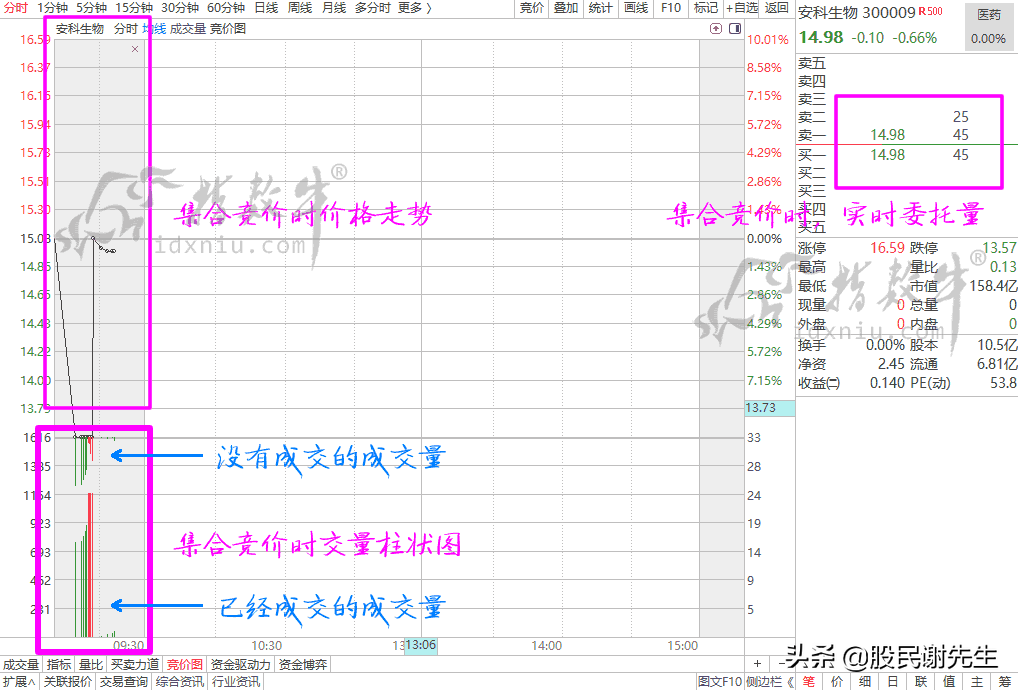Open the 医药 sector box
Screen dimensions: 1018x690
pyautogui.click(x=988, y=26)
